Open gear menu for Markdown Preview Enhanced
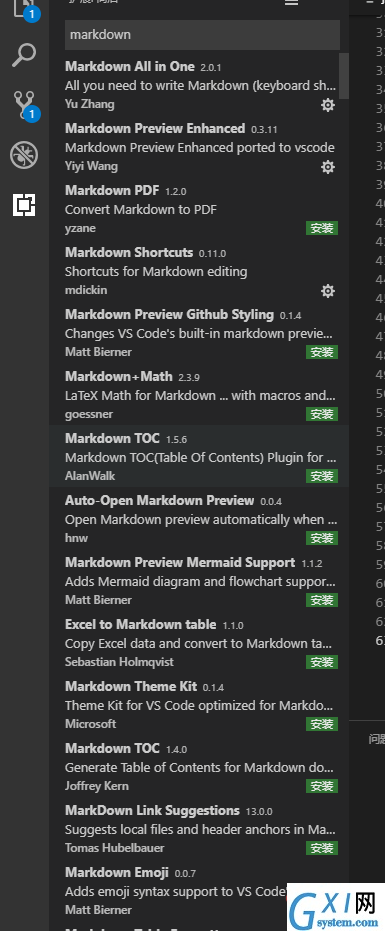 click(x=328, y=167)
